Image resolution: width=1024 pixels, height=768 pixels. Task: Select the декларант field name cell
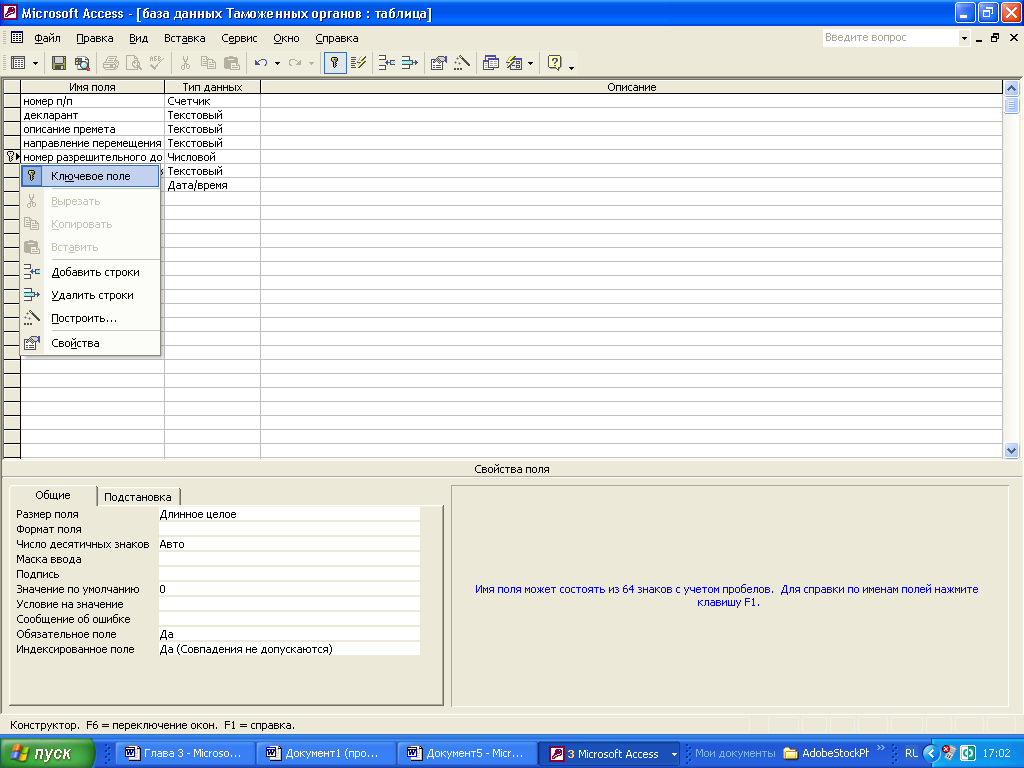(92, 115)
